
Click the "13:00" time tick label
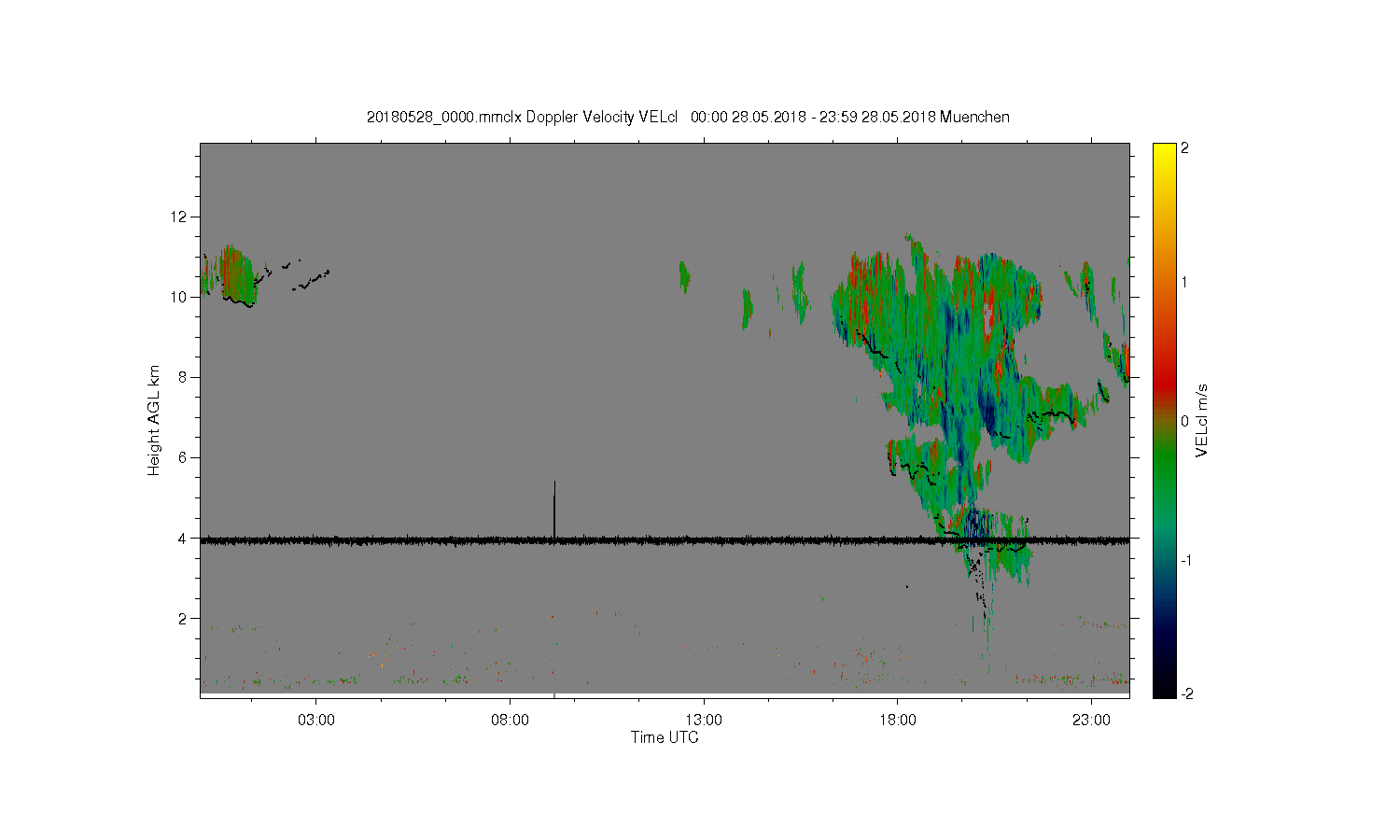[704, 721]
